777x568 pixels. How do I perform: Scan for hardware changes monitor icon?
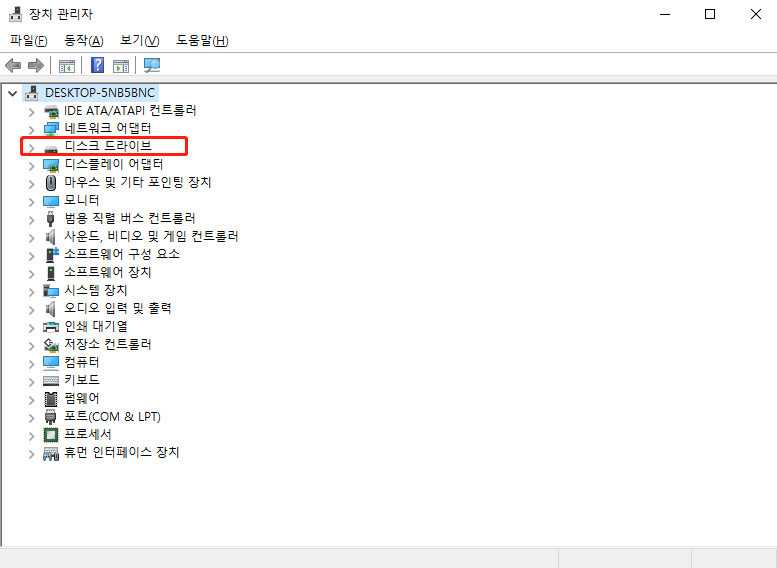coord(152,65)
